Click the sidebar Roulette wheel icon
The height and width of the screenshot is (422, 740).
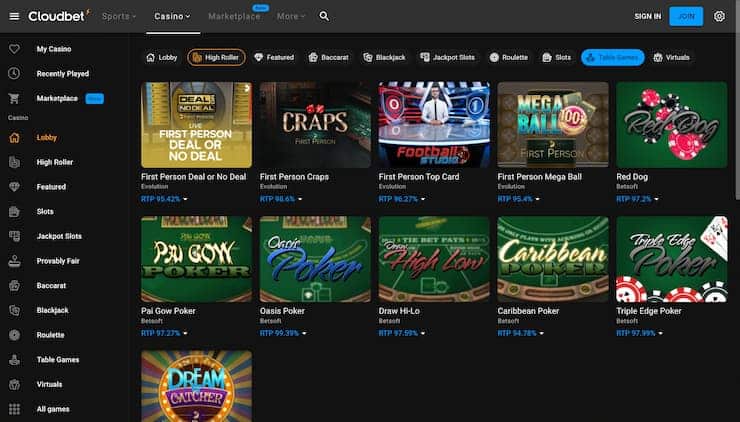[14, 335]
